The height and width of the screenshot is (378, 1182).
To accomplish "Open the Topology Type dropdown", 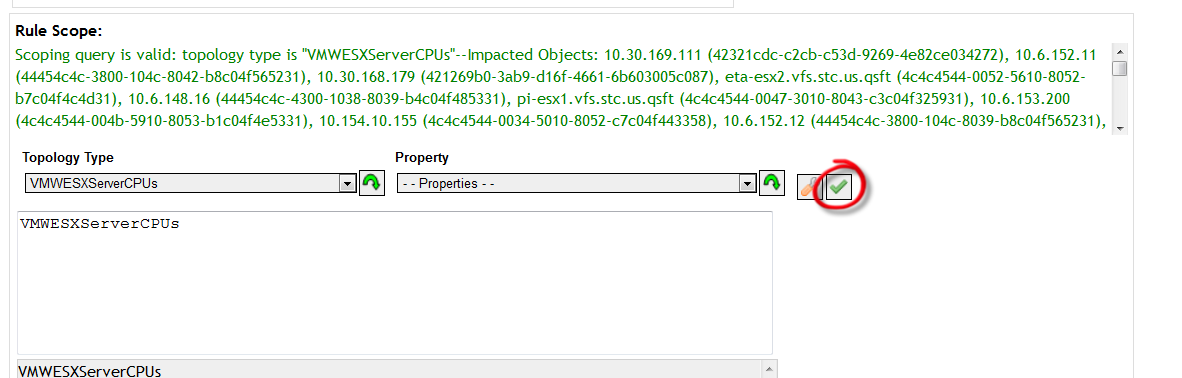I will click(190, 183).
